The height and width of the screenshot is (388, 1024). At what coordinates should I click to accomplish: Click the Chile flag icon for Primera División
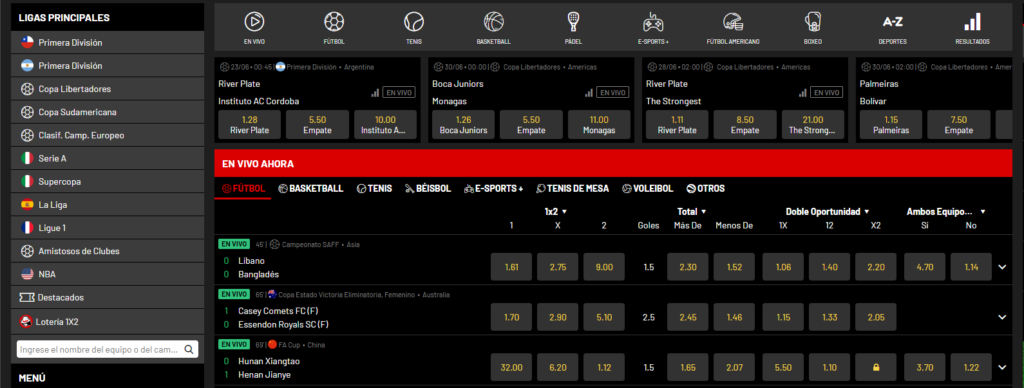27,42
